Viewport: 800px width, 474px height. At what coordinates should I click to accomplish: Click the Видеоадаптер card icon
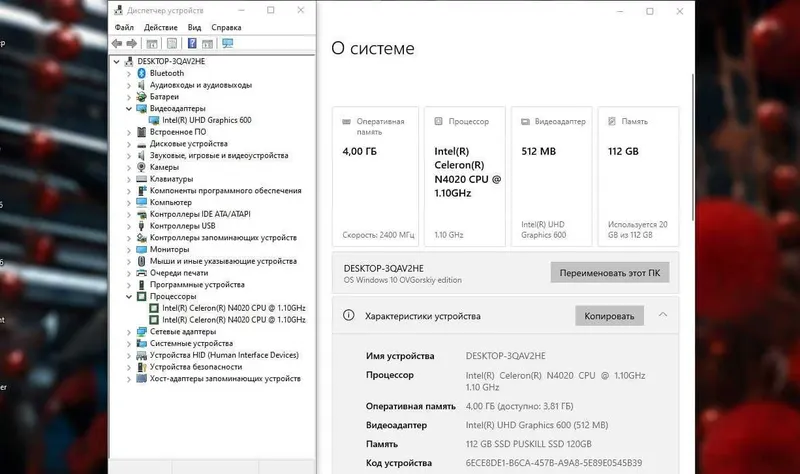click(525, 121)
